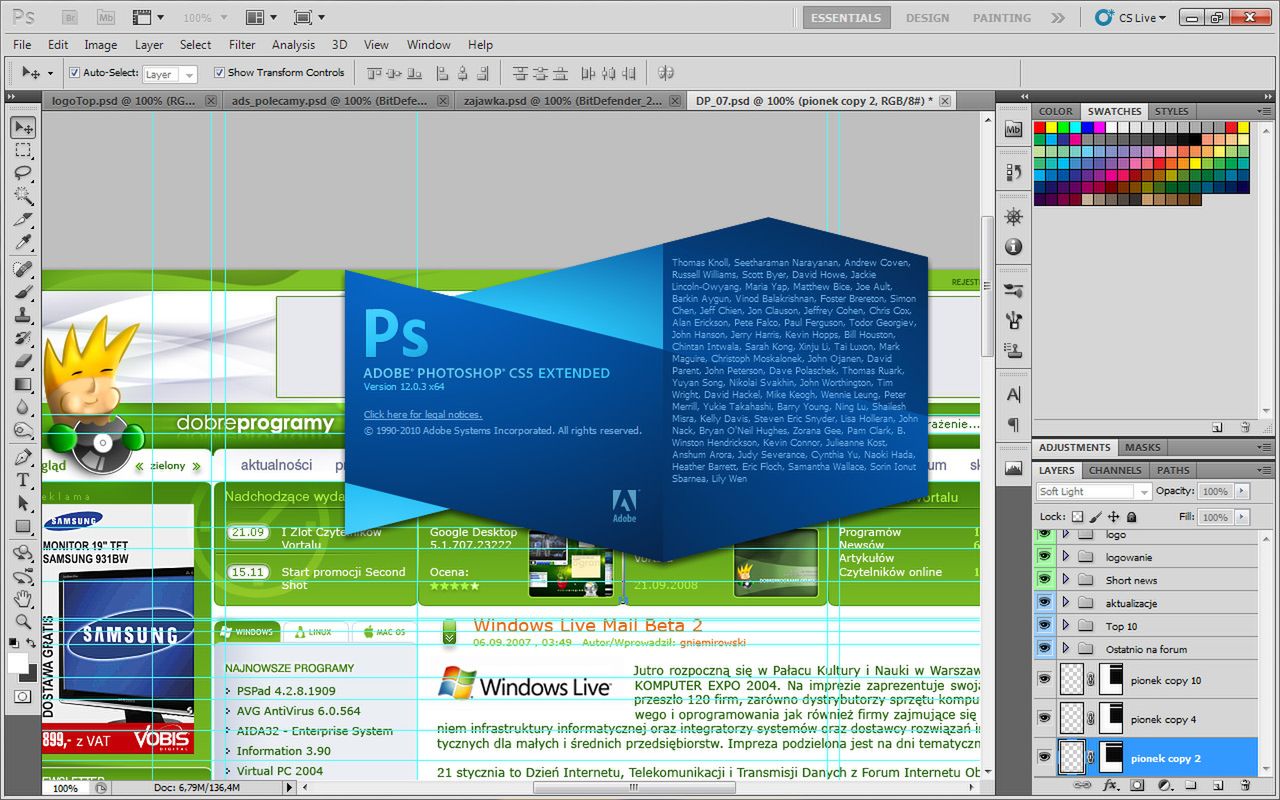Image resolution: width=1280 pixels, height=800 pixels.
Task: Open the Histogram panel icon
Action: 1013,468
